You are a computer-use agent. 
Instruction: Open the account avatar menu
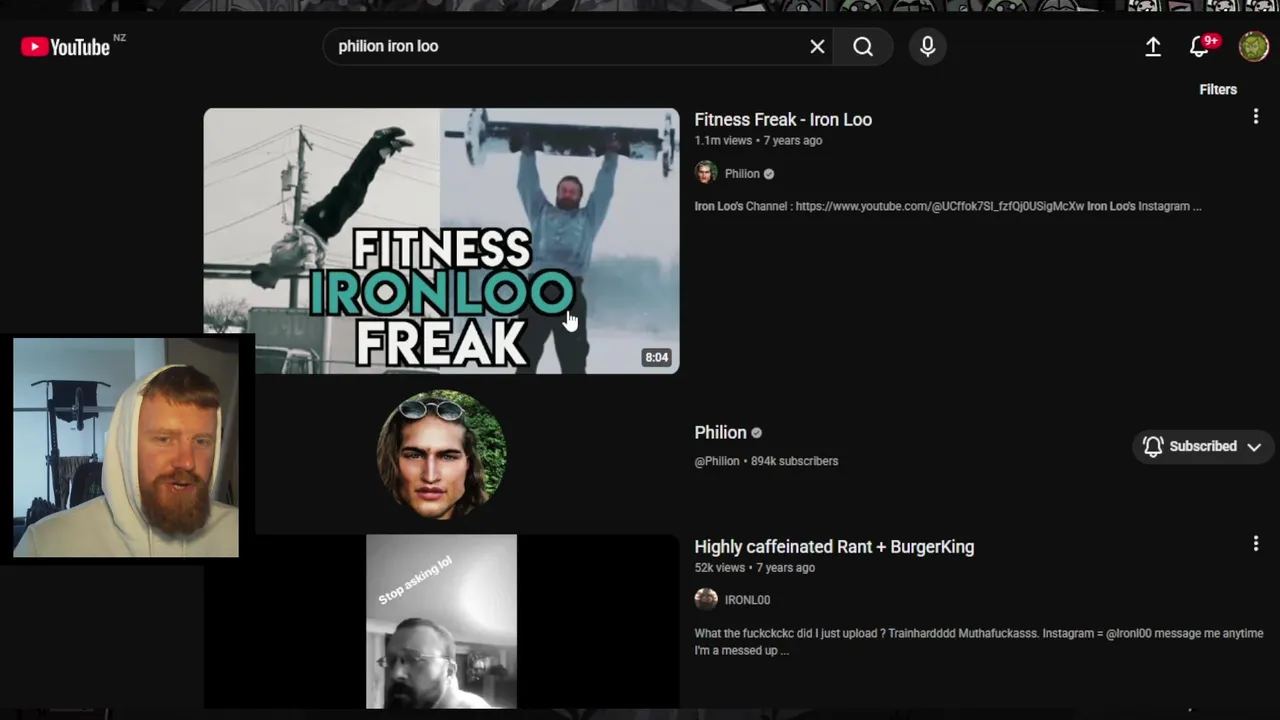point(1253,47)
